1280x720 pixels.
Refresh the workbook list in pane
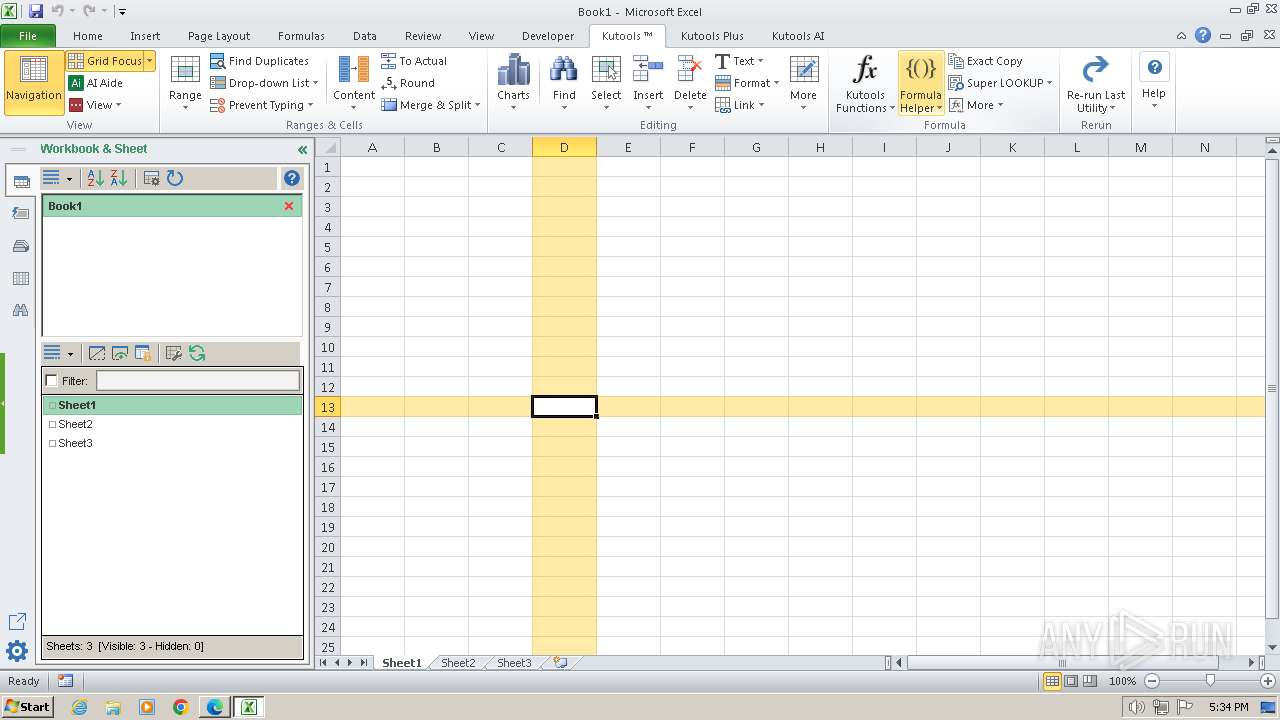click(x=175, y=178)
